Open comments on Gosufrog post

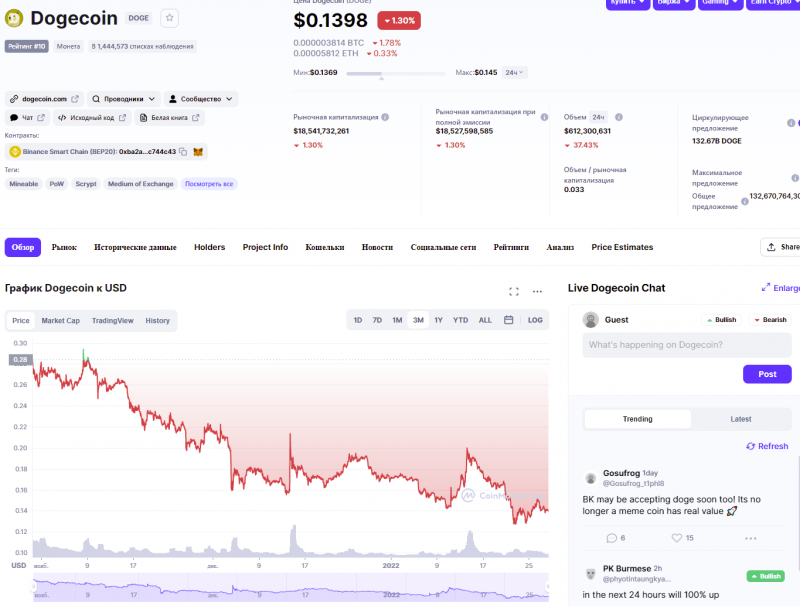(x=616, y=538)
